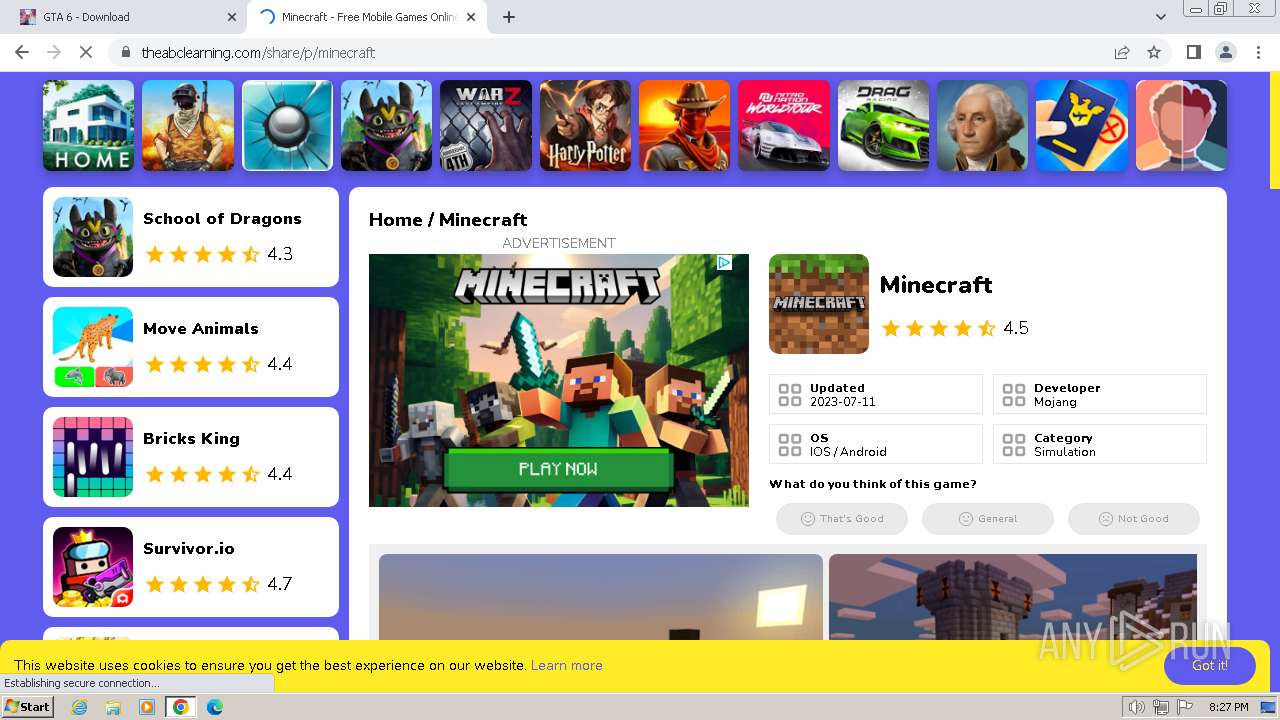Click the Home breadcrumb link

(395, 220)
